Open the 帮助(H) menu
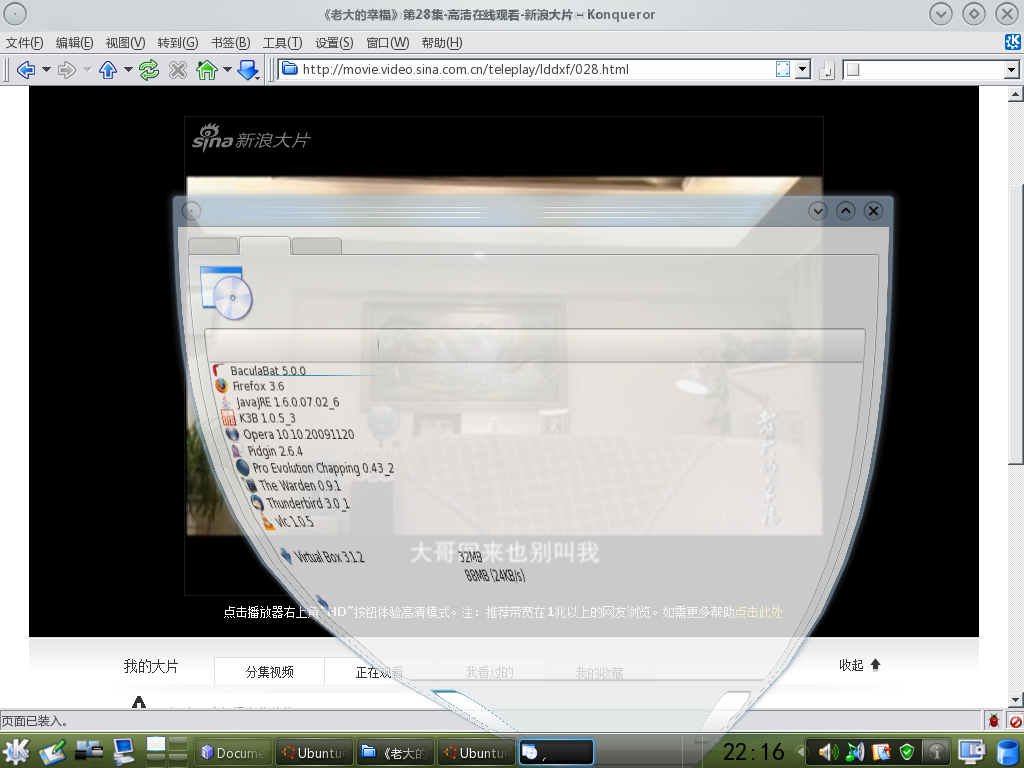Viewport: 1024px width, 768px height. (x=442, y=42)
